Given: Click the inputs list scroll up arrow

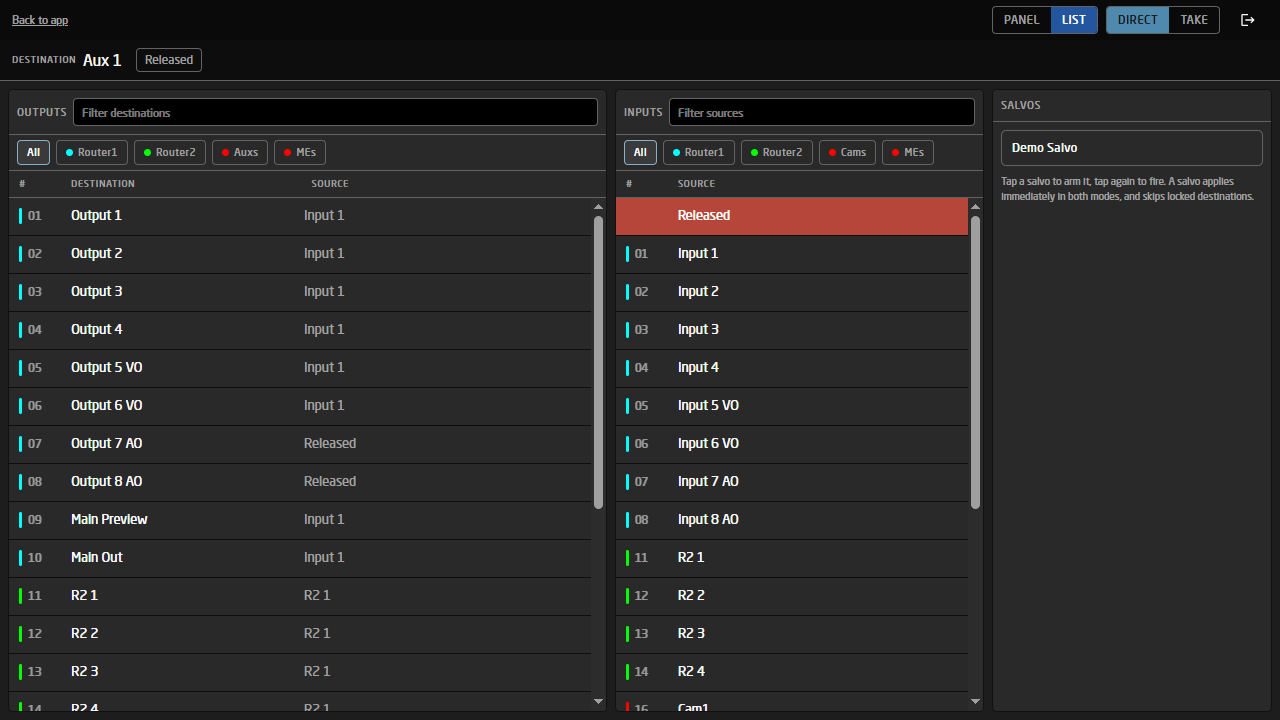Looking at the screenshot, I should [x=975, y=206].
